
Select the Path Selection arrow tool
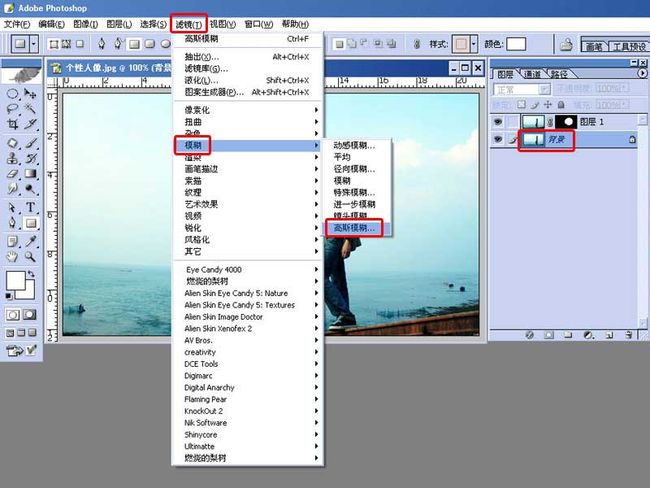pyautogui.click(x=12, y=207)
